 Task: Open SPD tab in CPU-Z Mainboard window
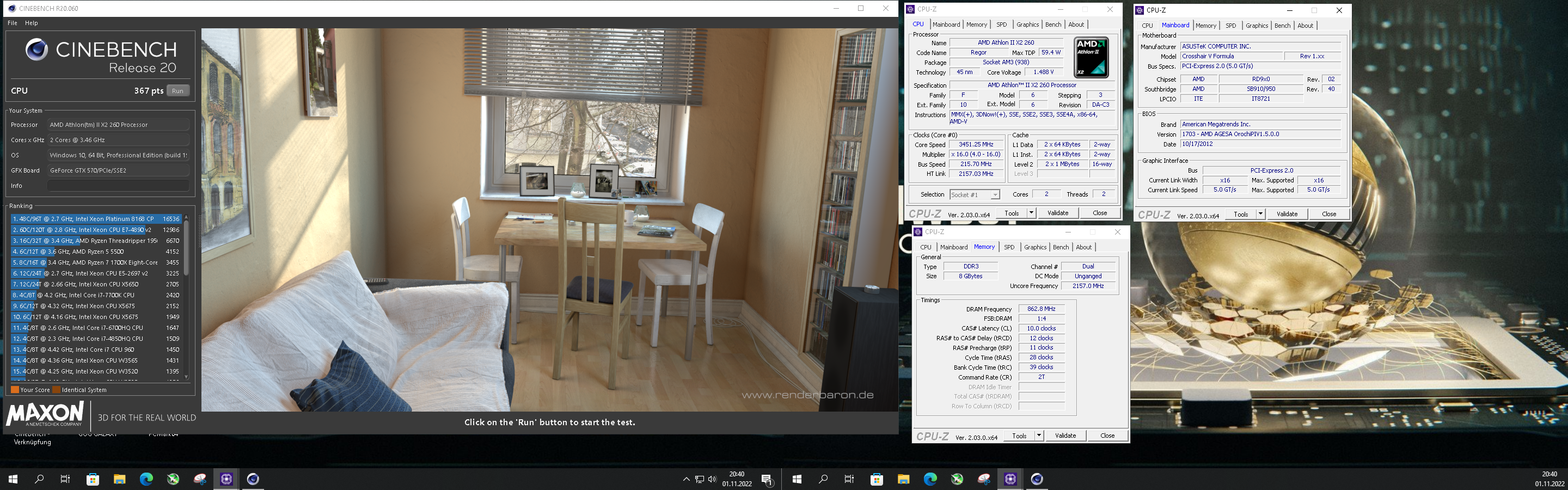pos(1231,26)
